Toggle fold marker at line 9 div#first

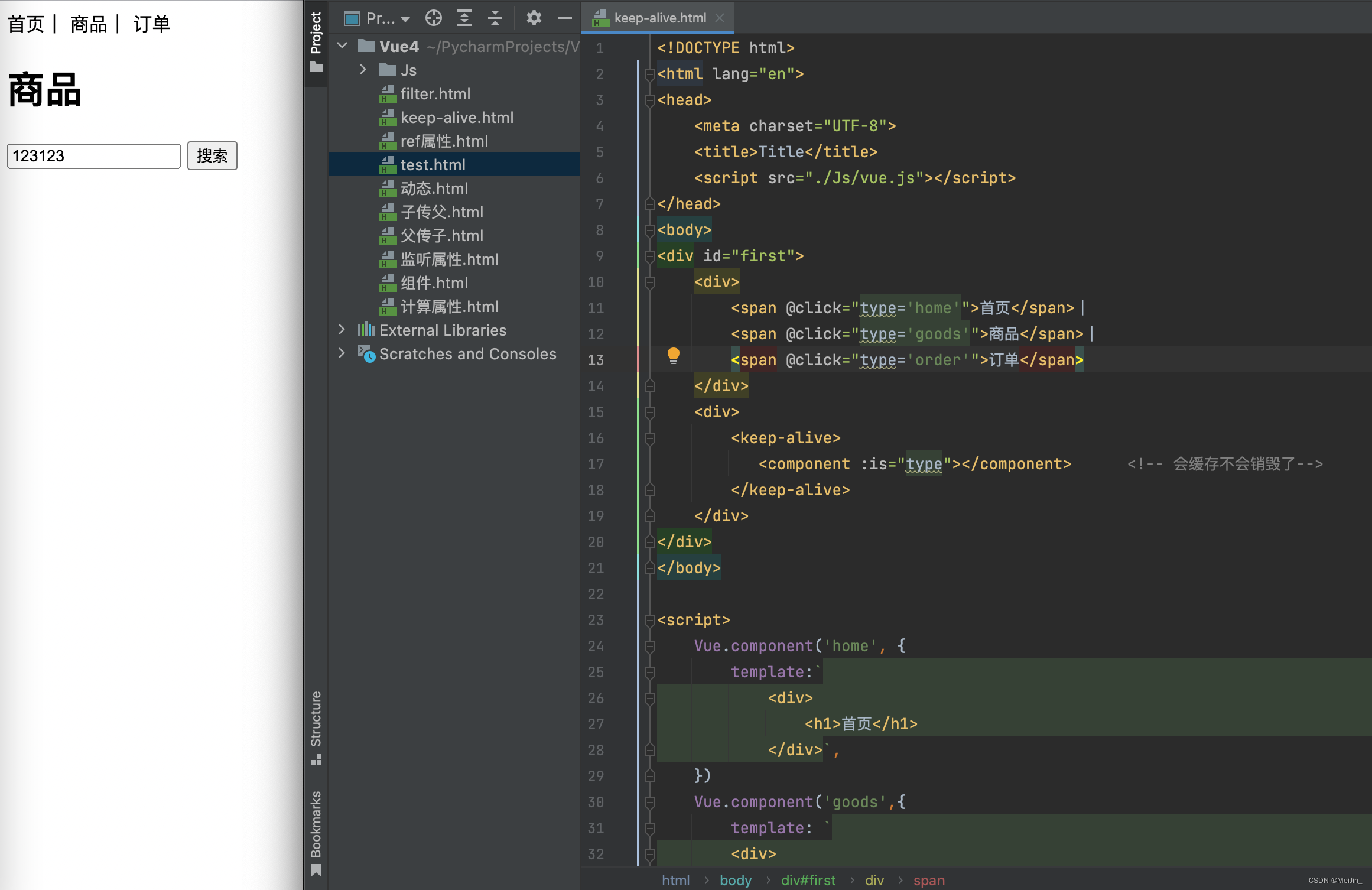[649, 256]
